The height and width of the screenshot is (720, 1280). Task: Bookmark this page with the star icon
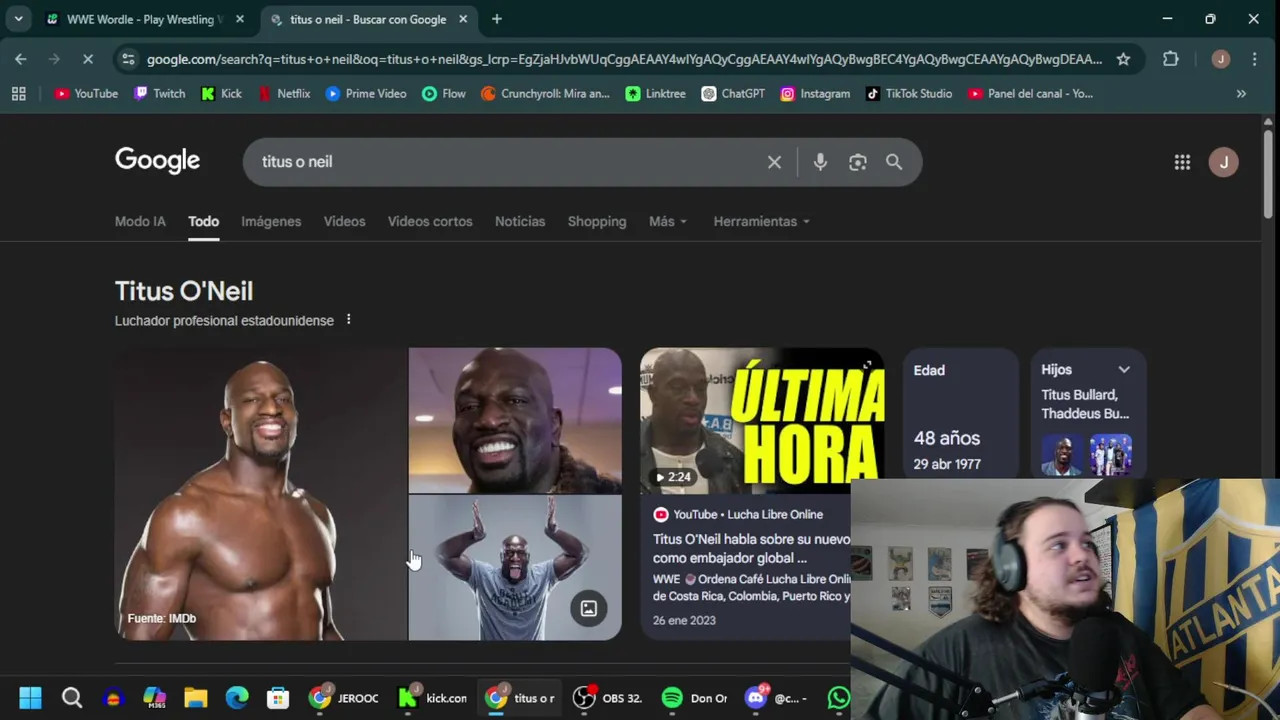coord(1123,59)
